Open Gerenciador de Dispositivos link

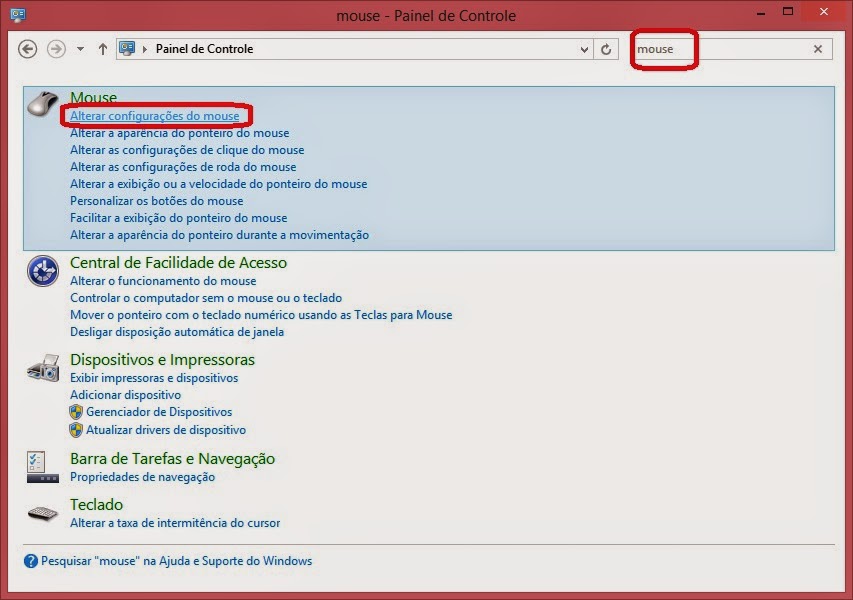(159, 412)
